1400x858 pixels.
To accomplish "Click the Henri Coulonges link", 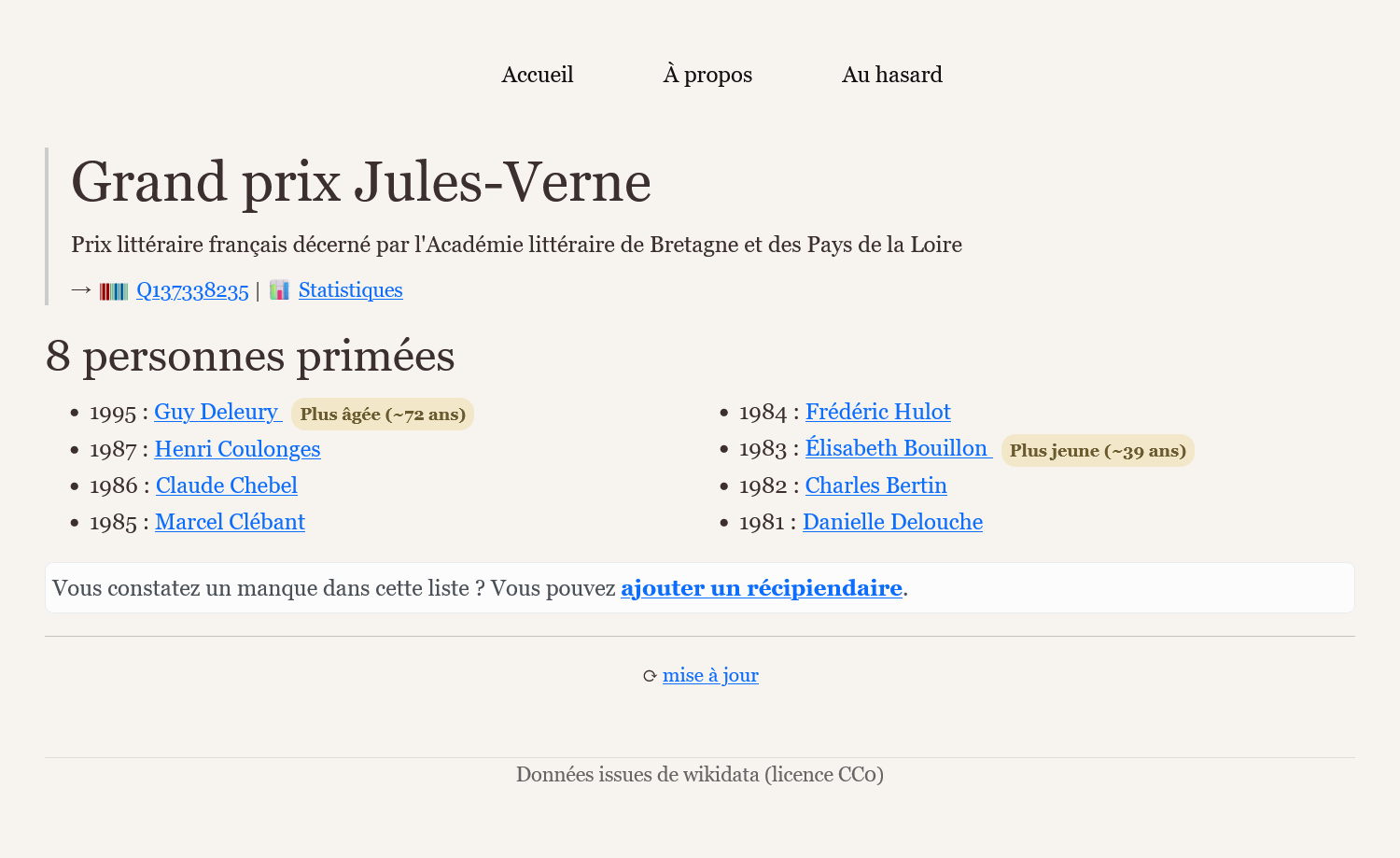I will point(237,449).
